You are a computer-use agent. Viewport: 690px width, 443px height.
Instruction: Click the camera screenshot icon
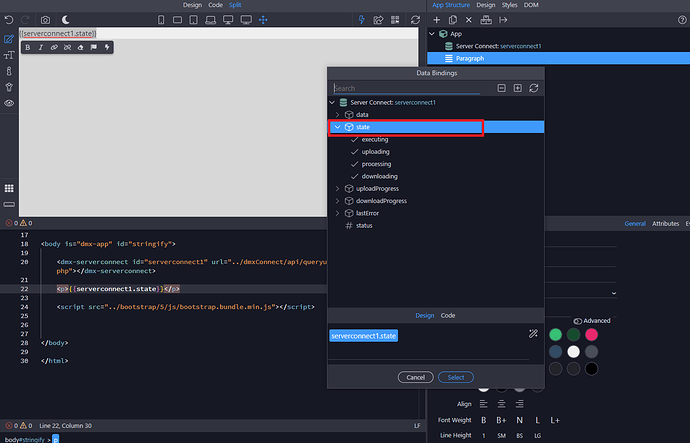45,20
